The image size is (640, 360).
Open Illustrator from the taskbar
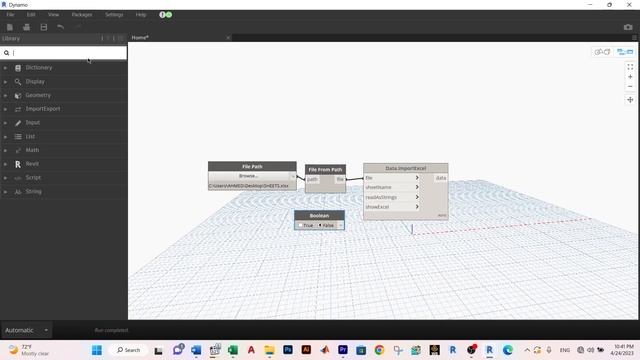[306, 350]
